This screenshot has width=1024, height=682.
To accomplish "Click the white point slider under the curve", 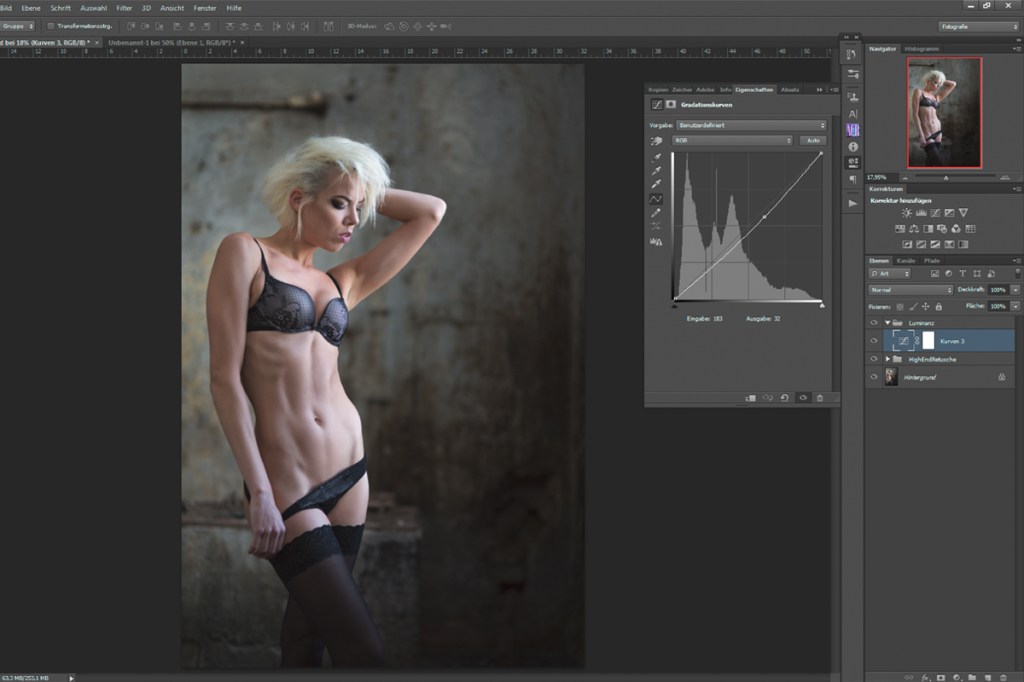I will click(822, 305).
